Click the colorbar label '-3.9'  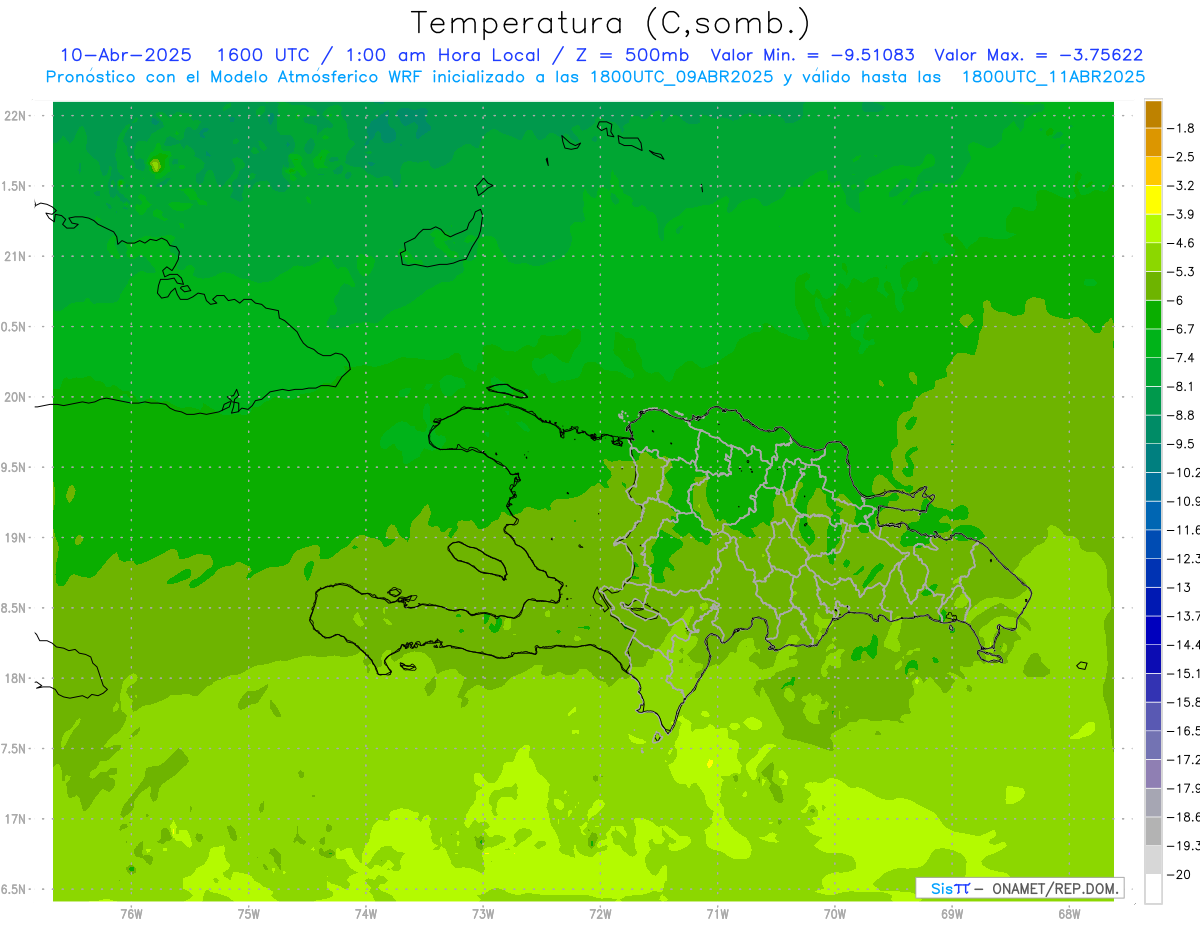click(x=1183, y=214)
